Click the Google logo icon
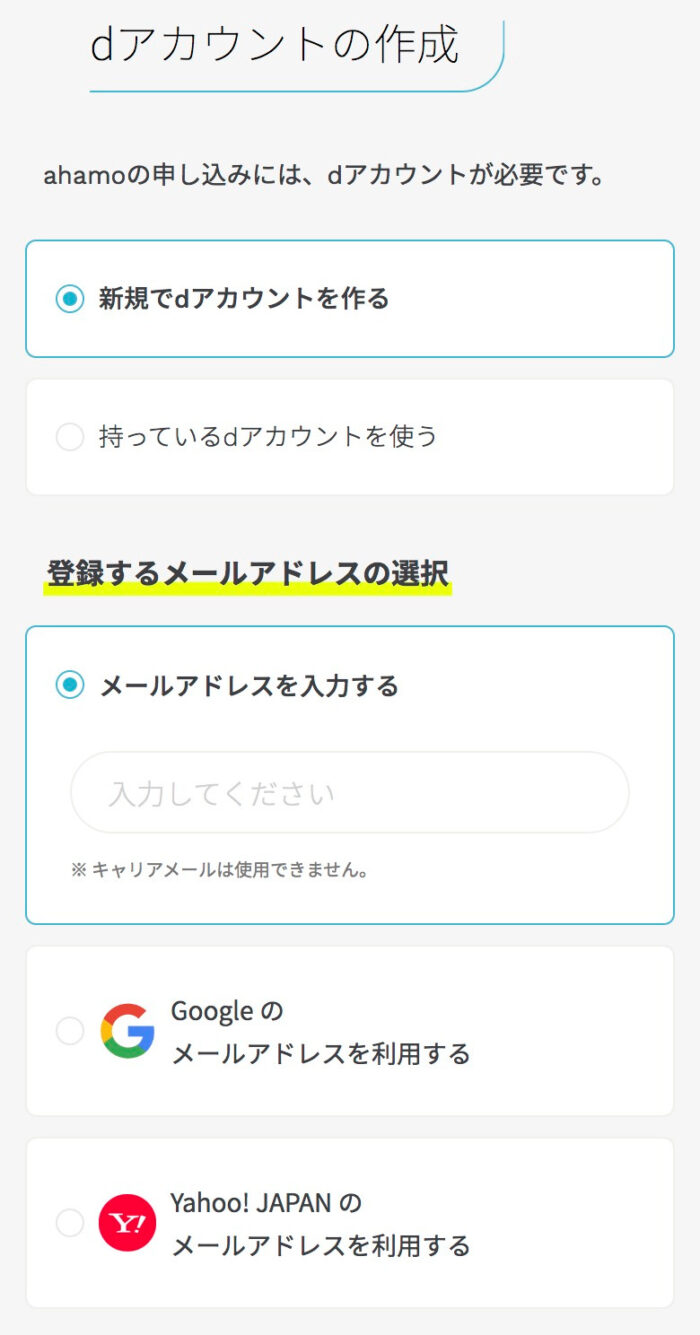Screen dimensions: 700x1335 tap(127, 1031)
